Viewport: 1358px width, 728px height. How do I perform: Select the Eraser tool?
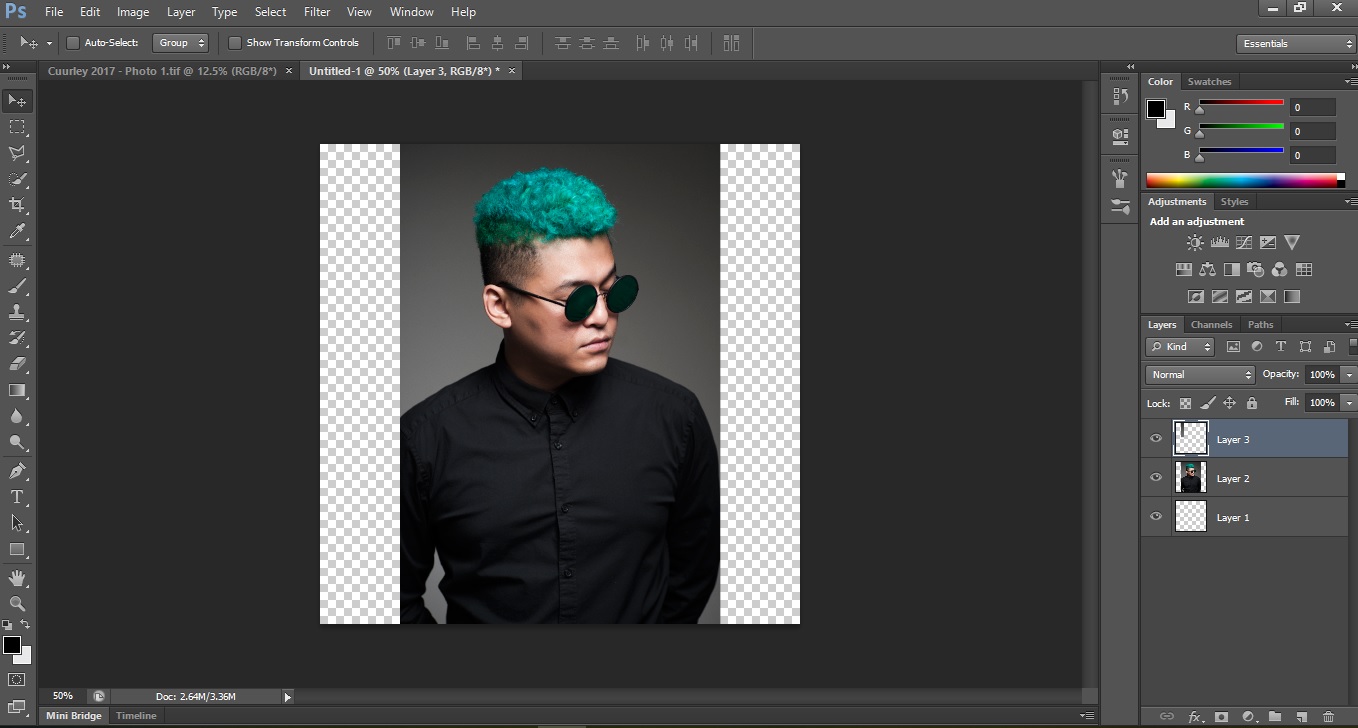pyautogui.click(x=17, y=364)
